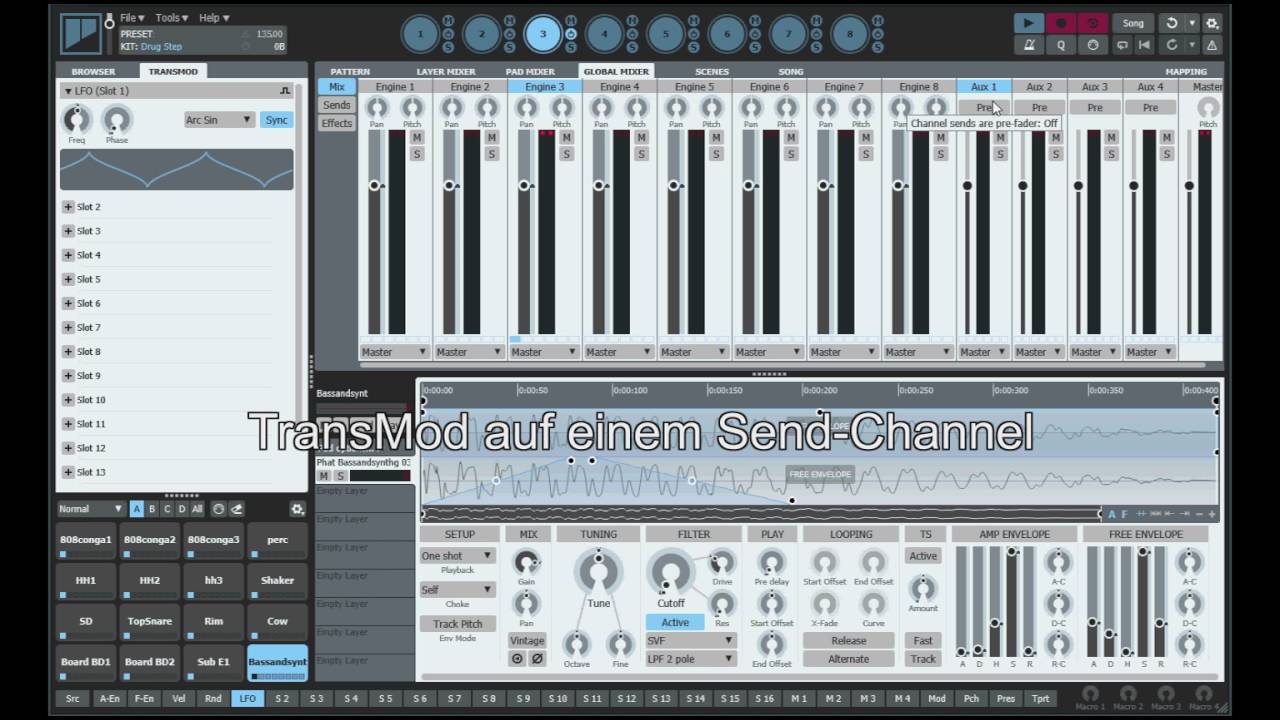The image size is (1280, 720).
Task: Click the phase invert icon under Vintage
Action: (x=537, y=659)
